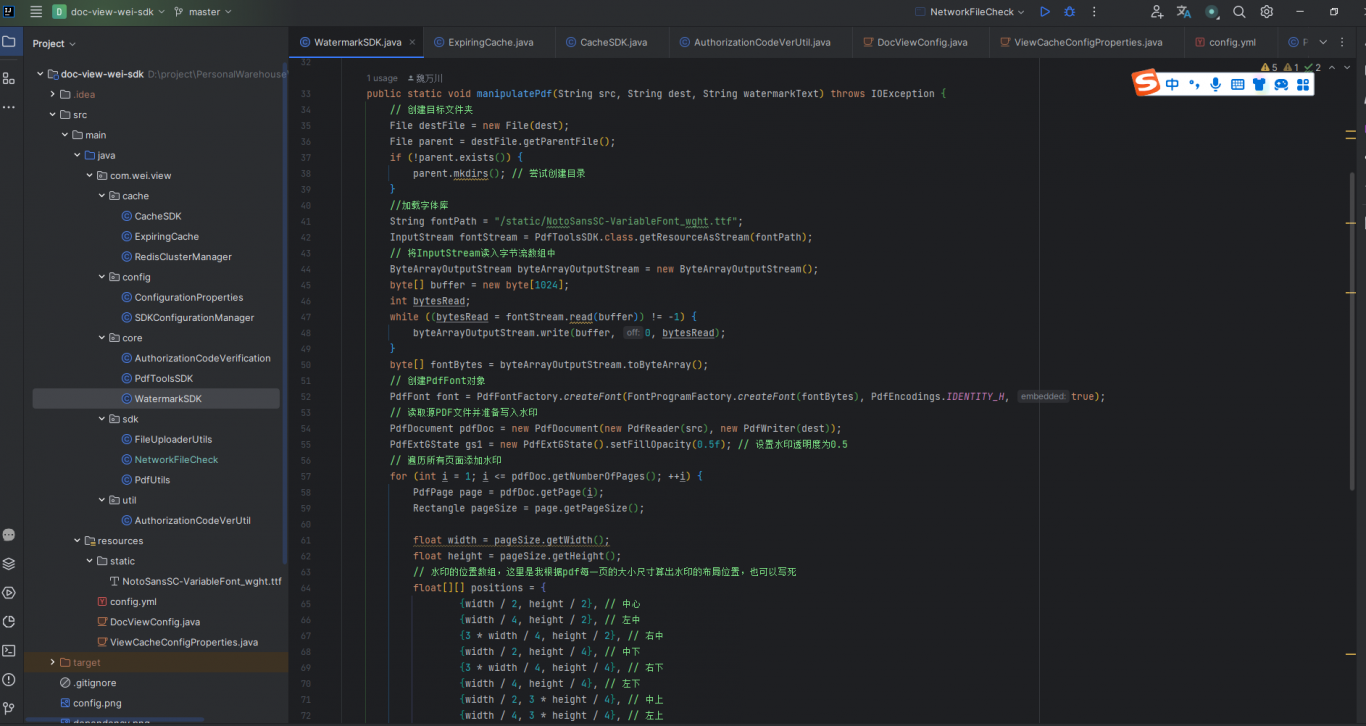Collapse the config package

click(x=102, y=277)
